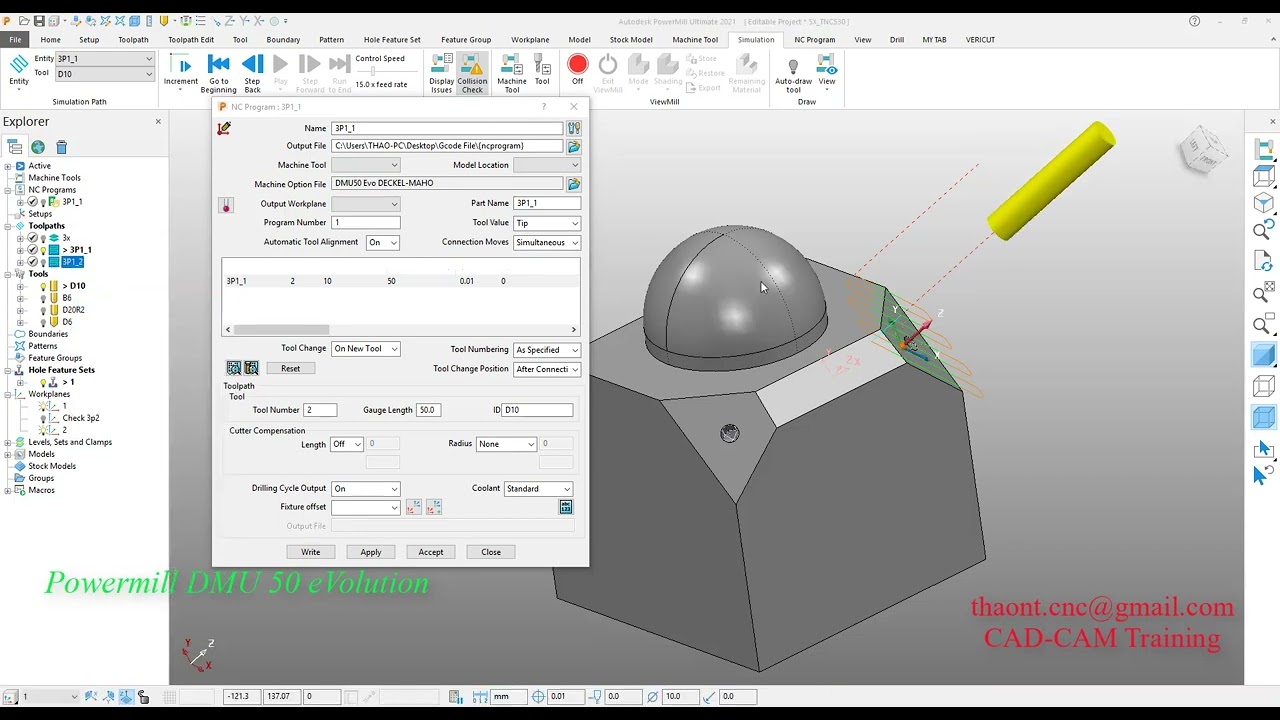Open the Toolpath Edit ribbon tab

click(x=191, y=40)
